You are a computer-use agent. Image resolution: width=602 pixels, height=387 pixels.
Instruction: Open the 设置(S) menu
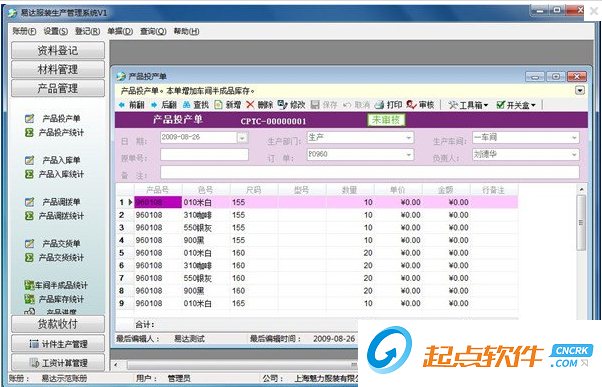[x=56, y=31]
